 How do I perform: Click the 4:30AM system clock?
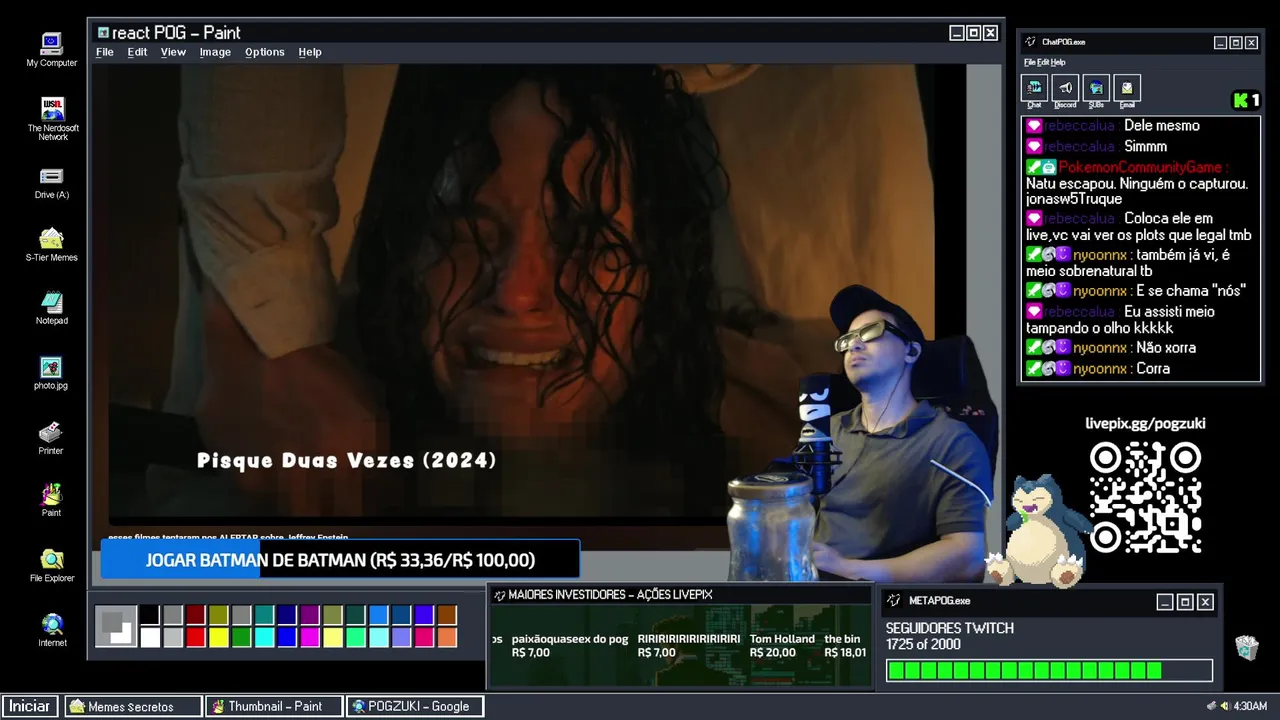(1250, 706)
